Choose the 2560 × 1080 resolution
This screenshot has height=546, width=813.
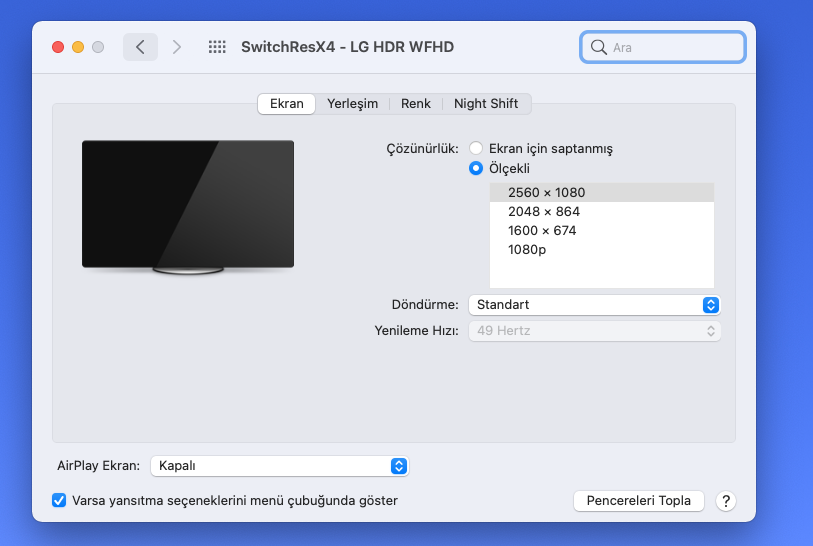coord(601,192)
